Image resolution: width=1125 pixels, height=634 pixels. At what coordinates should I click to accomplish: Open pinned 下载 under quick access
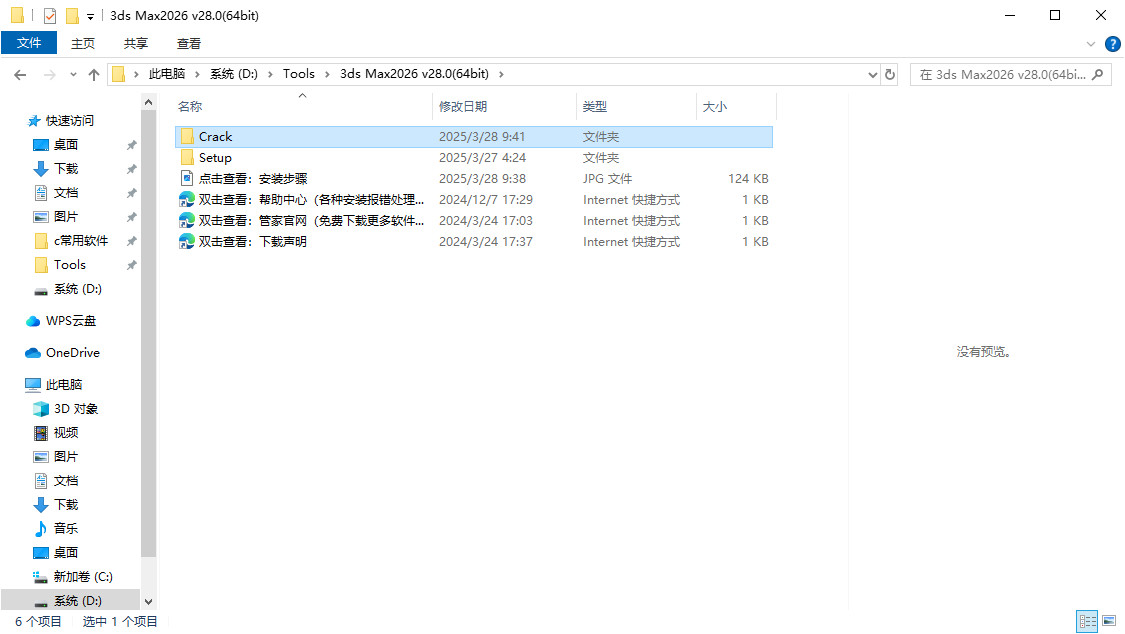[65, 169]
